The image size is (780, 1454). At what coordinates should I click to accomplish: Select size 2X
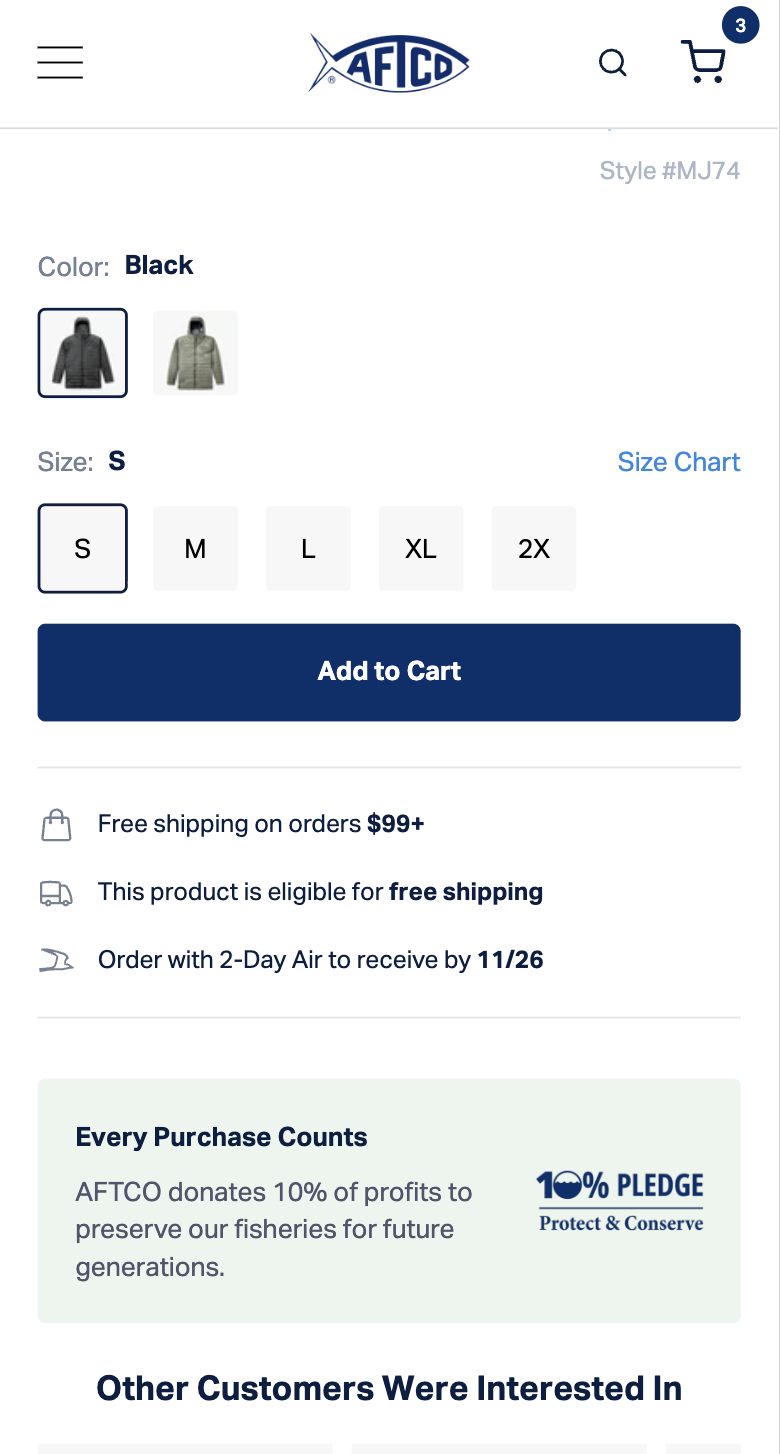pyautogui.click(x=534, y=548)
